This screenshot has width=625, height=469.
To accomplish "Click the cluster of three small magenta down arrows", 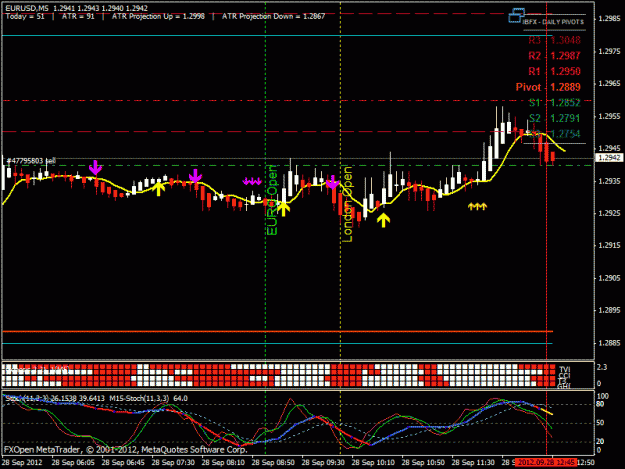I will click(x=252, y=181).
